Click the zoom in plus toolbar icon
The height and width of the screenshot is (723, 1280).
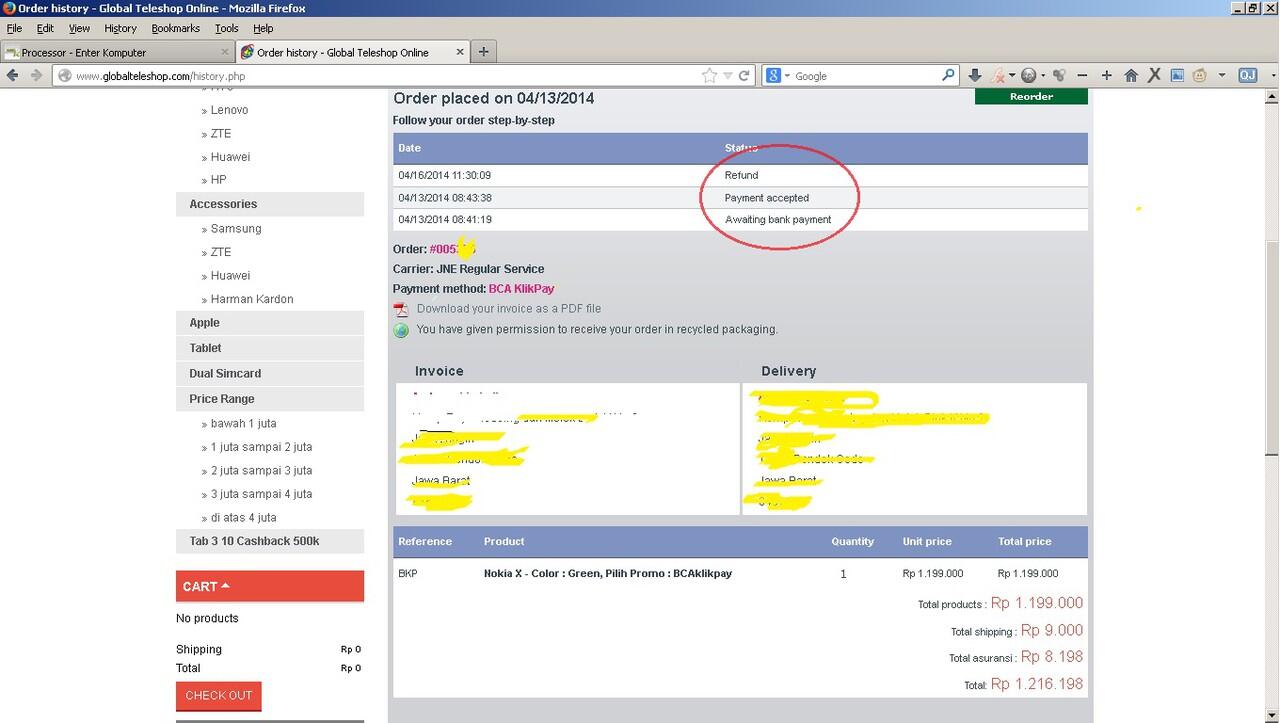click(1106, 75)
